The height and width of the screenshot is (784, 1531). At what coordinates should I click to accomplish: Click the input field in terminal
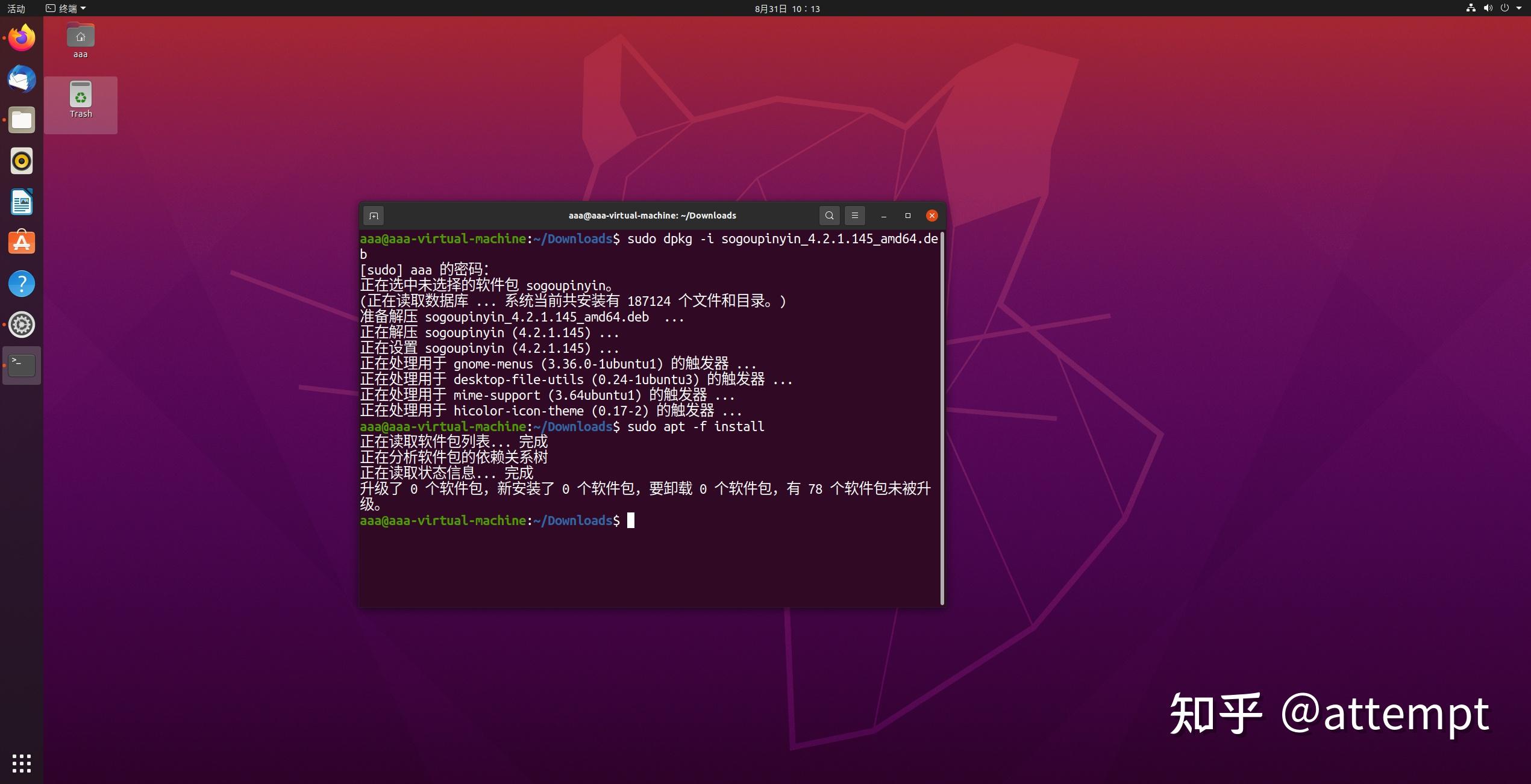[631, 520]
